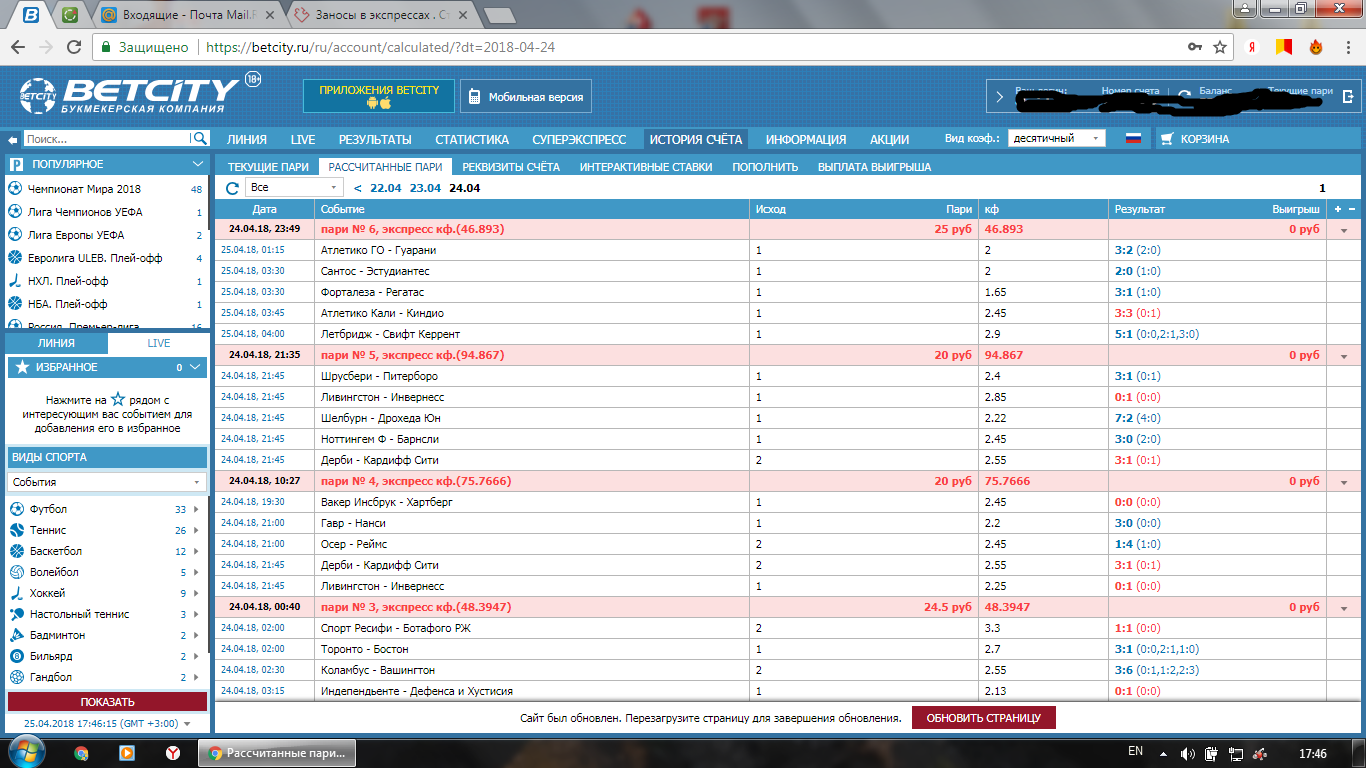The image size is (1366, 768).
Task: Open the Мобильная версия phone button
Action: click(526, 97)
